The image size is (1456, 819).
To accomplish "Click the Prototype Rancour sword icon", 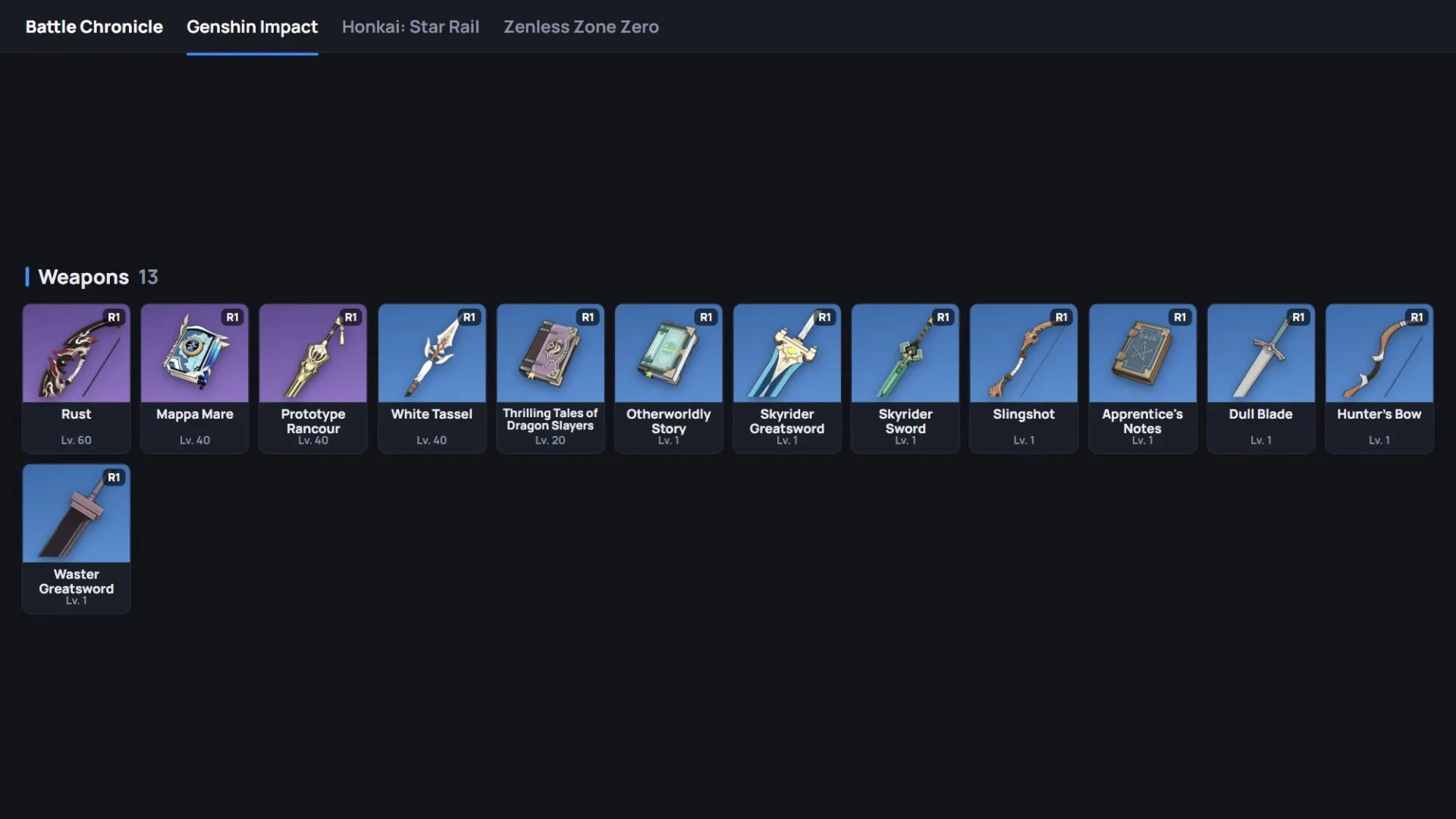I will (x=312, y=353).
